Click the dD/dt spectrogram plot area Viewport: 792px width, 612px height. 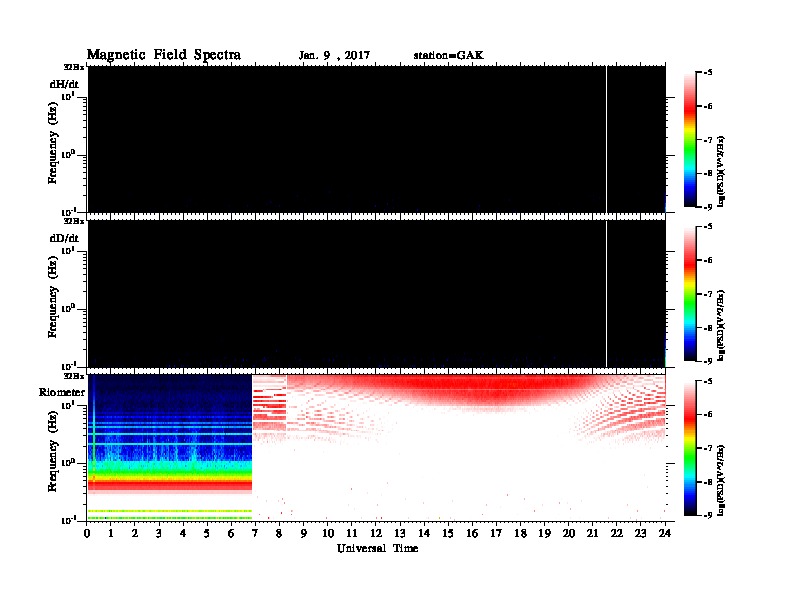[376, 294]
